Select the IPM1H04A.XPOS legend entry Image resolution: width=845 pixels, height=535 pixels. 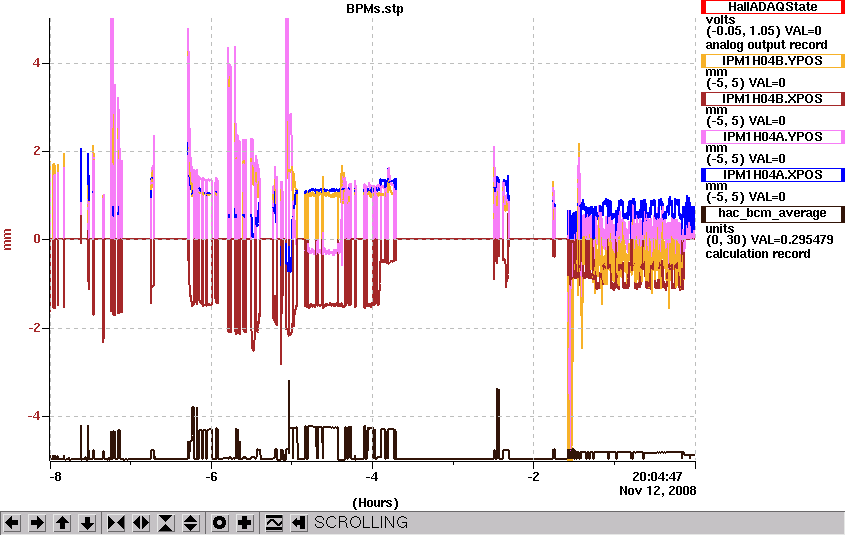(772, 175)
